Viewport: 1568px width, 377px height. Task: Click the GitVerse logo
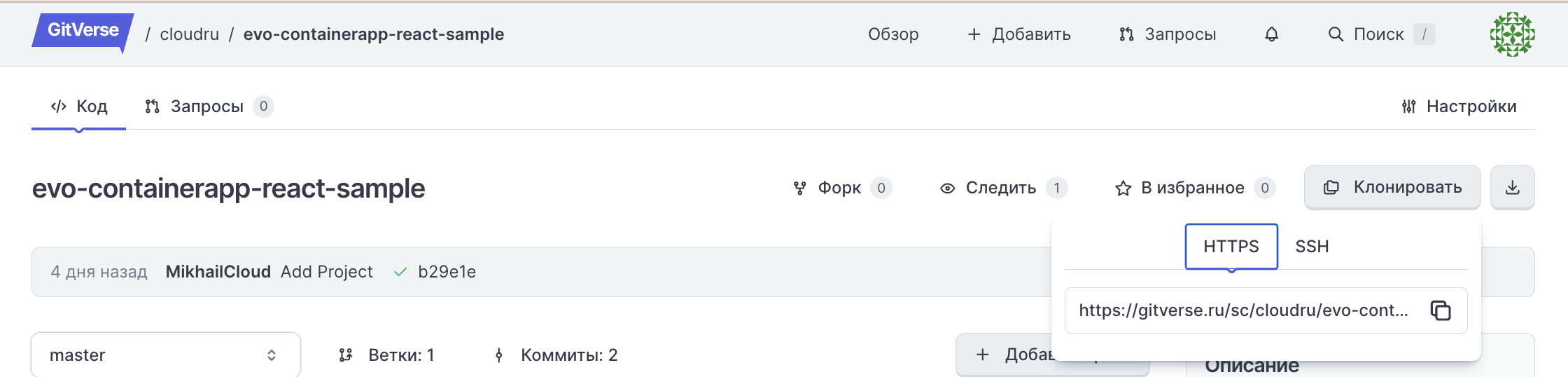point(83,32)
